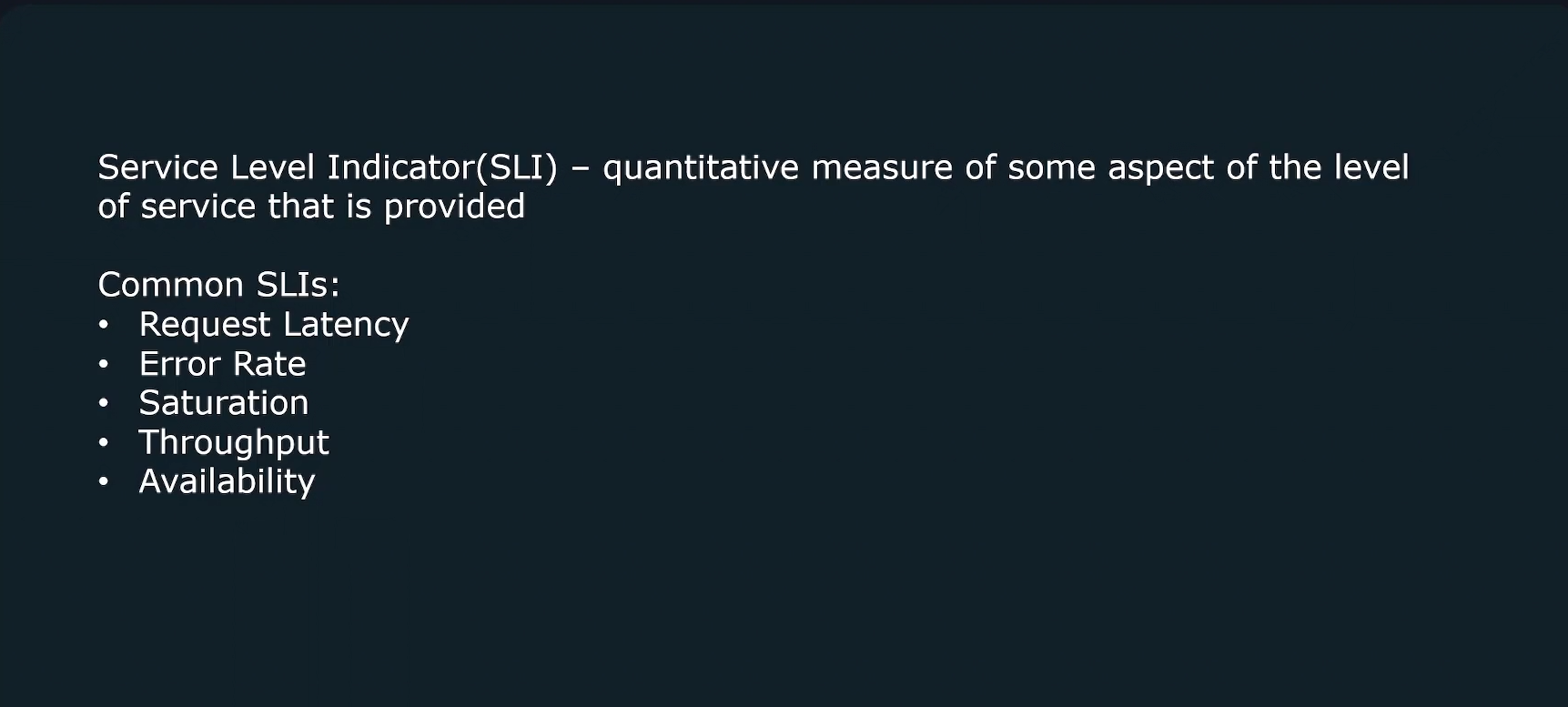The image size is (1568, 707).
Task: Click the Availability bullet text
Action: (227, 482)
